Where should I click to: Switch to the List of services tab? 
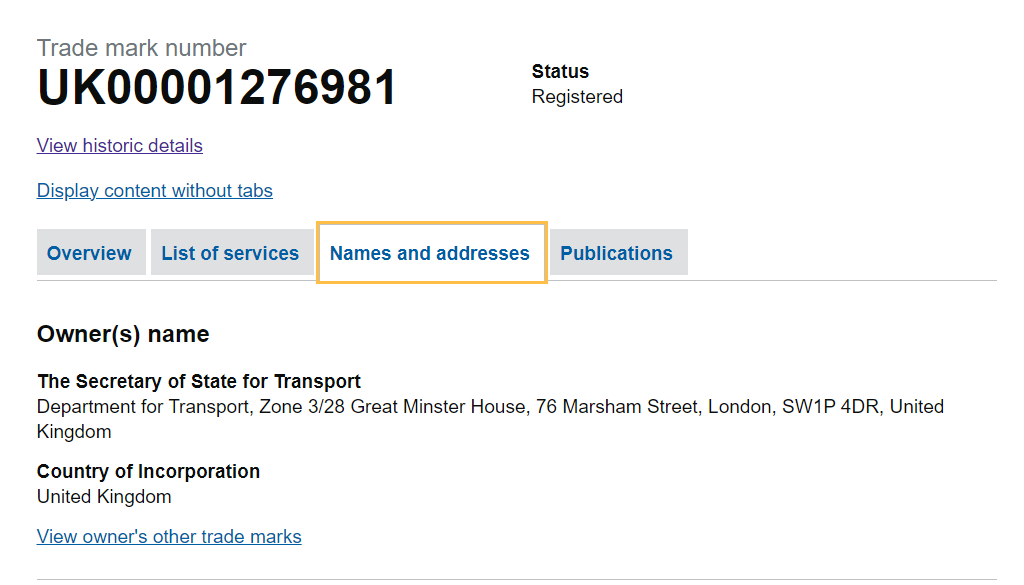[x=230, y=253]
